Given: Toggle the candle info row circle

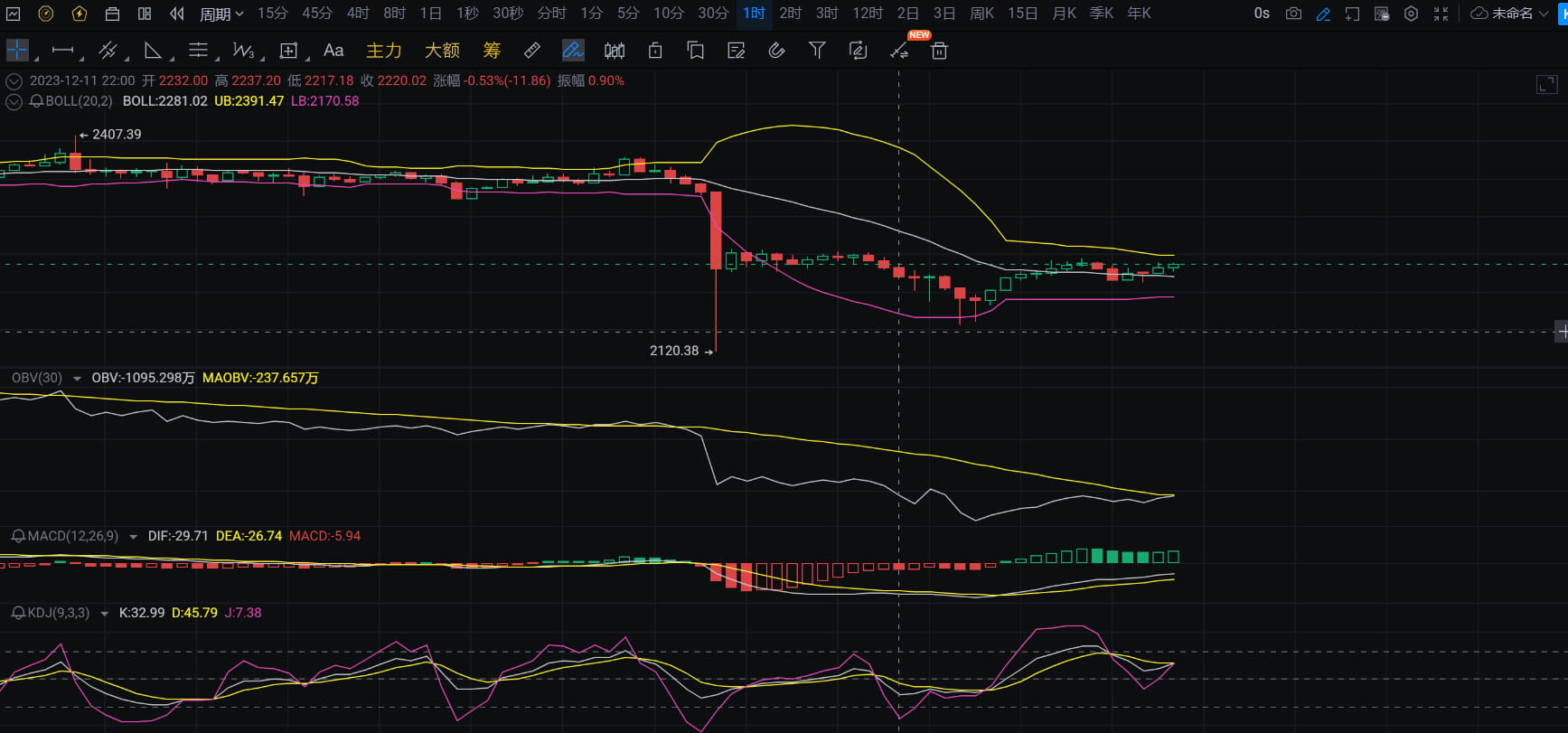Looking at the screenshot, I should pyautogui.click(x=14, y=80).
